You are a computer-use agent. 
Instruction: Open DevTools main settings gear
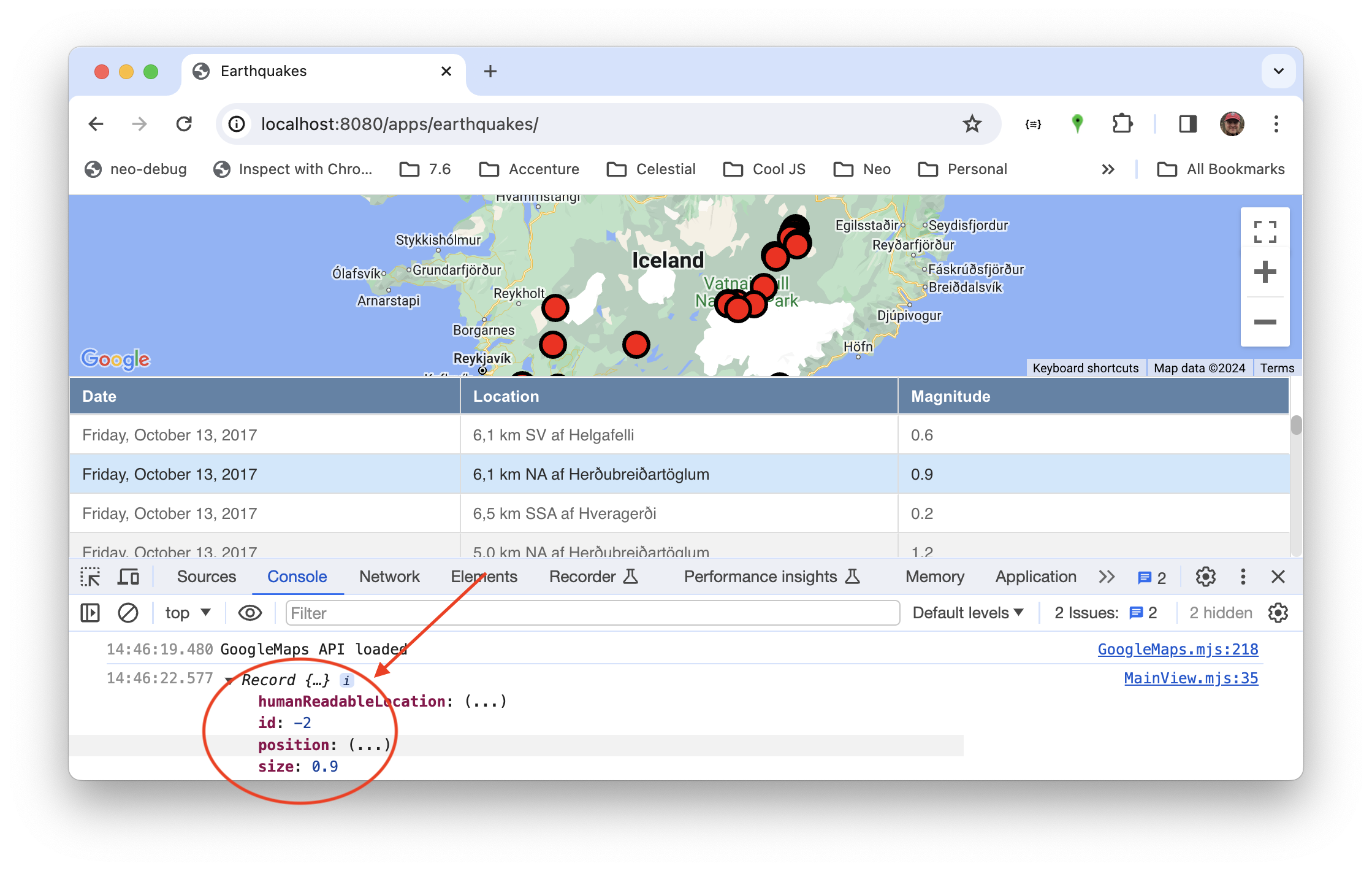pyautogui.click(x=1205, y=577)
